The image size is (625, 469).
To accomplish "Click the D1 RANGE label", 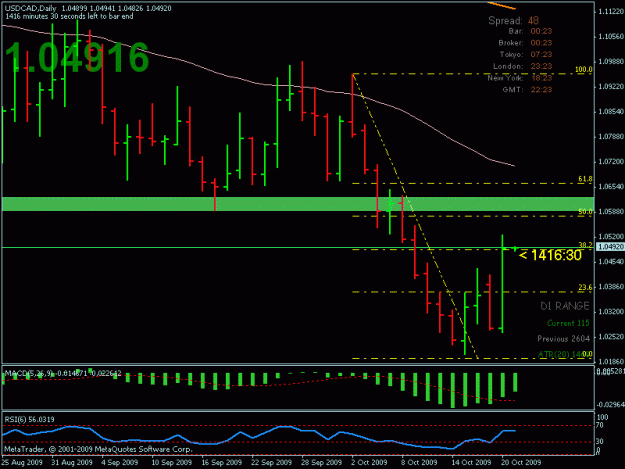I will [x=565, y=306].
